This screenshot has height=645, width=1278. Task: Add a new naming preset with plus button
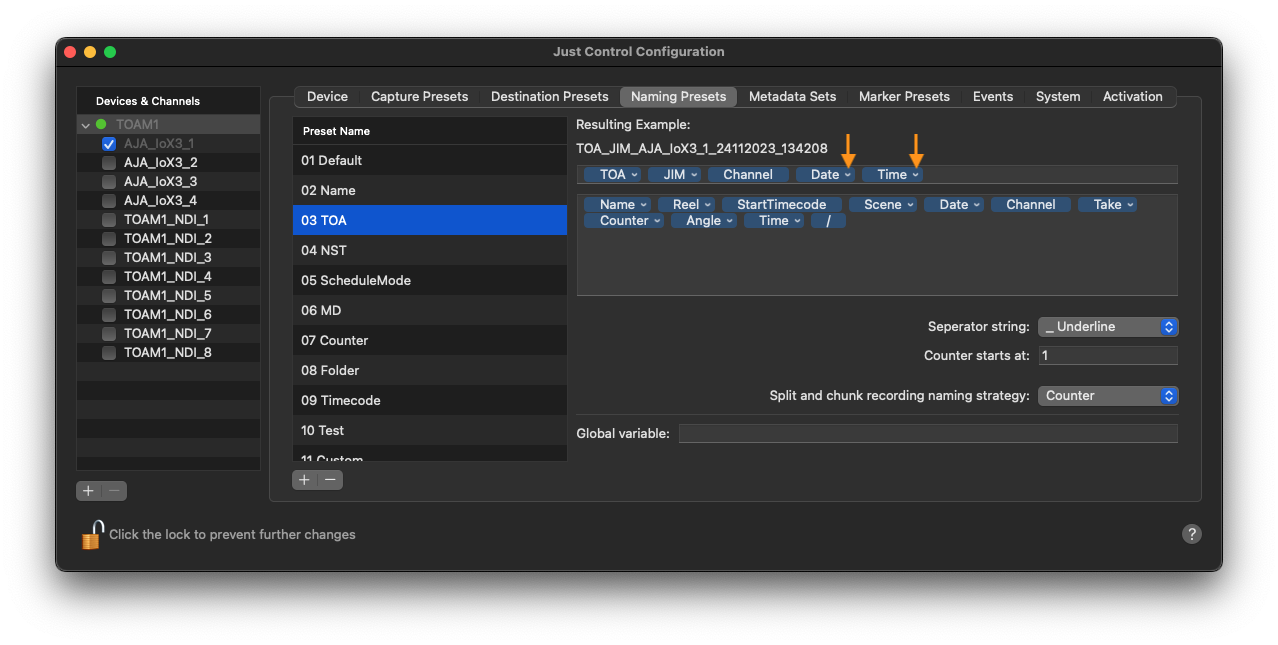point(305,480)
